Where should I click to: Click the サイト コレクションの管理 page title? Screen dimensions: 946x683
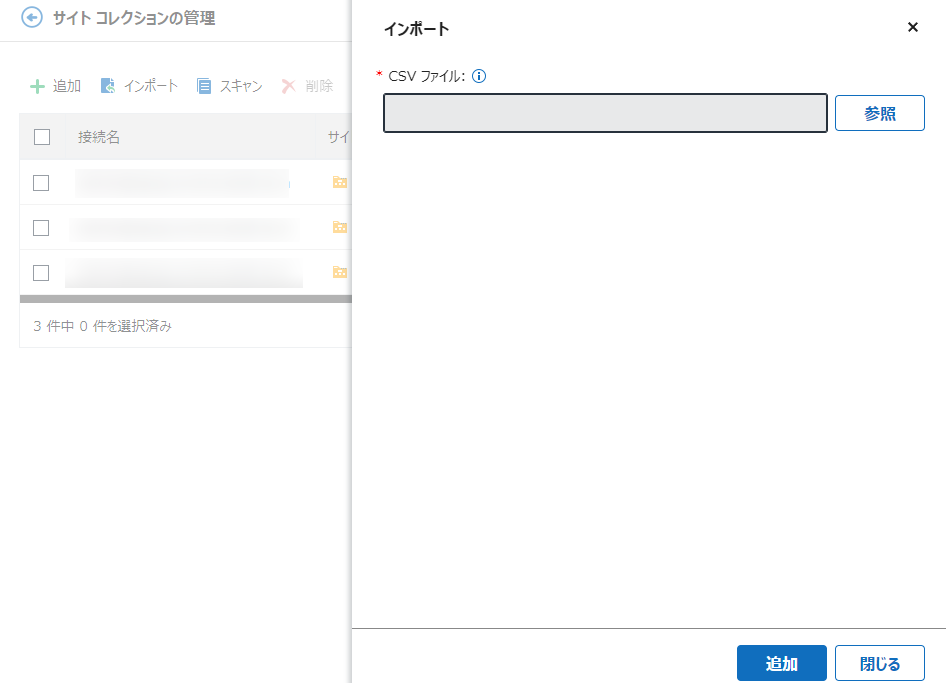[134, 18]
